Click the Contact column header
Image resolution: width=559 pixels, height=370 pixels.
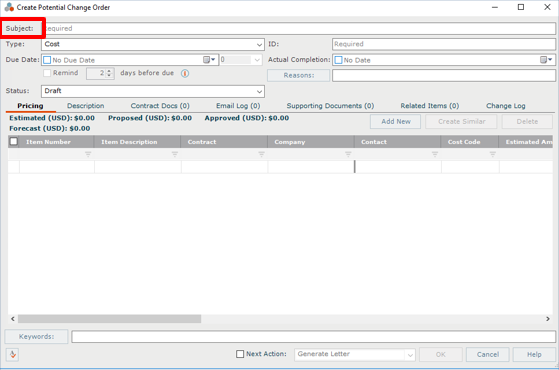(x=398, y=142)
